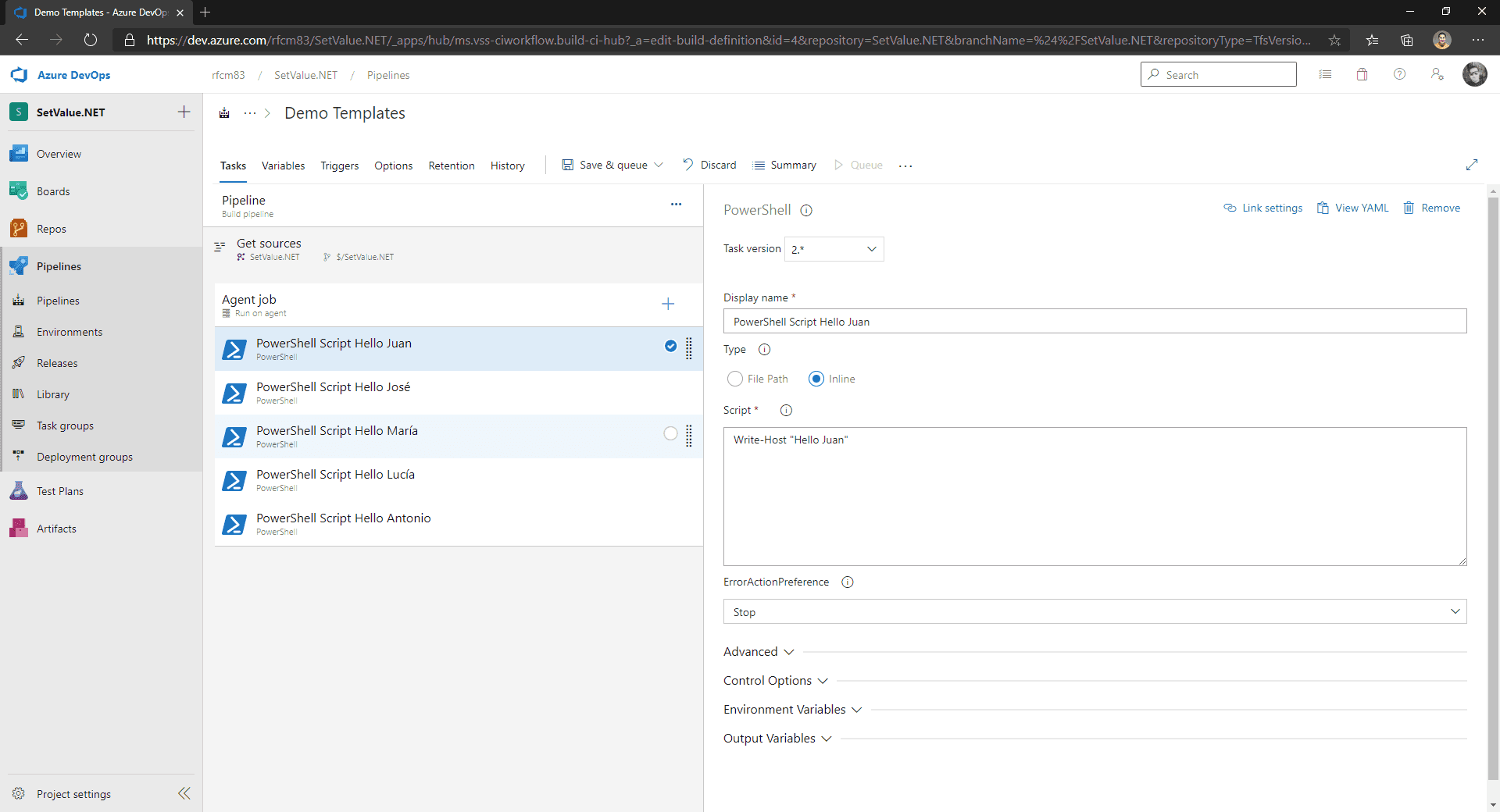Open the Artifacts sidebar icon

pyautogui.click(x=19, y=529)
